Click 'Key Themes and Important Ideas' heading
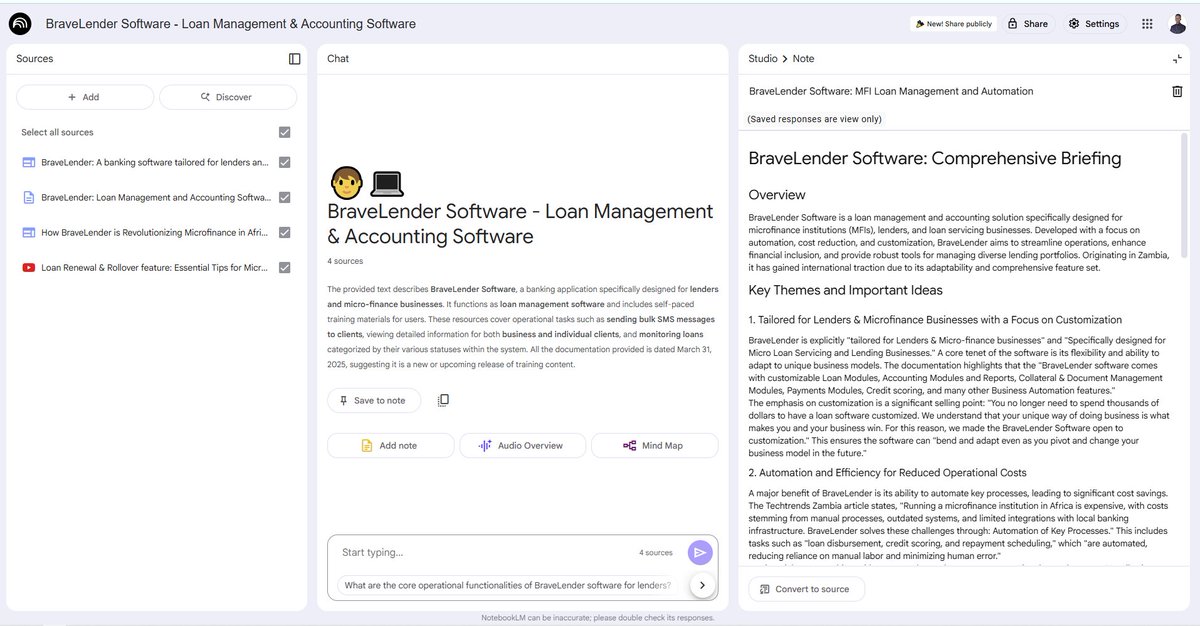The width and height of the screenshot is (1200, 626). [x=845, y=291]
